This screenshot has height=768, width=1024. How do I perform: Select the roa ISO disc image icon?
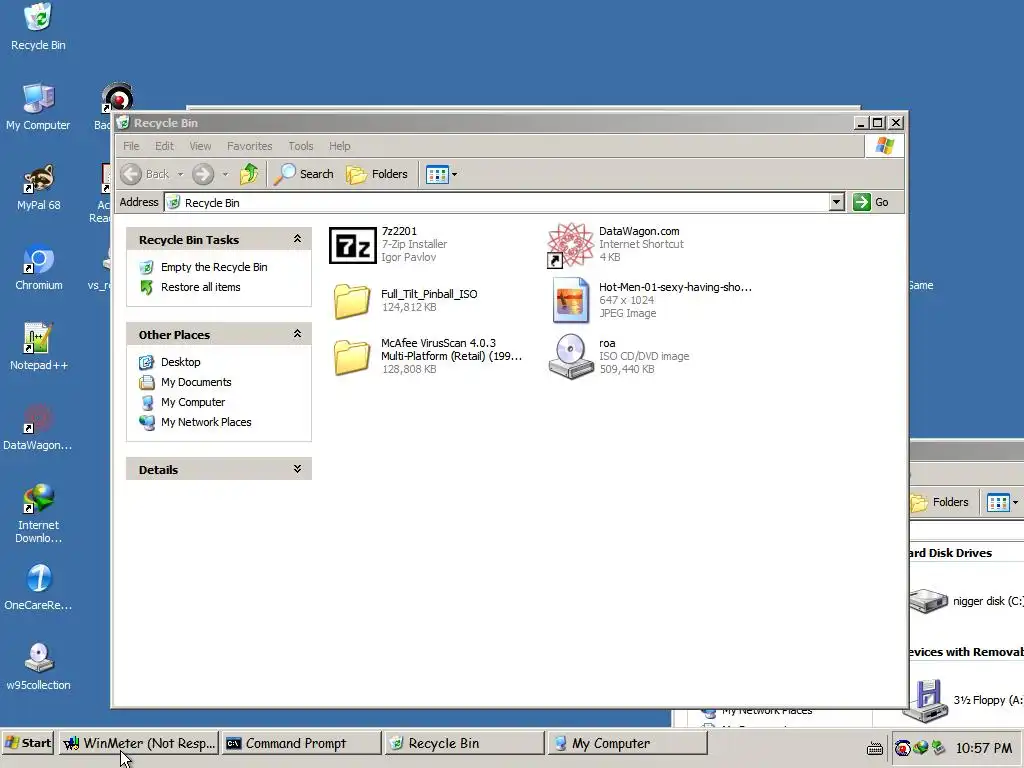(570, 357)
